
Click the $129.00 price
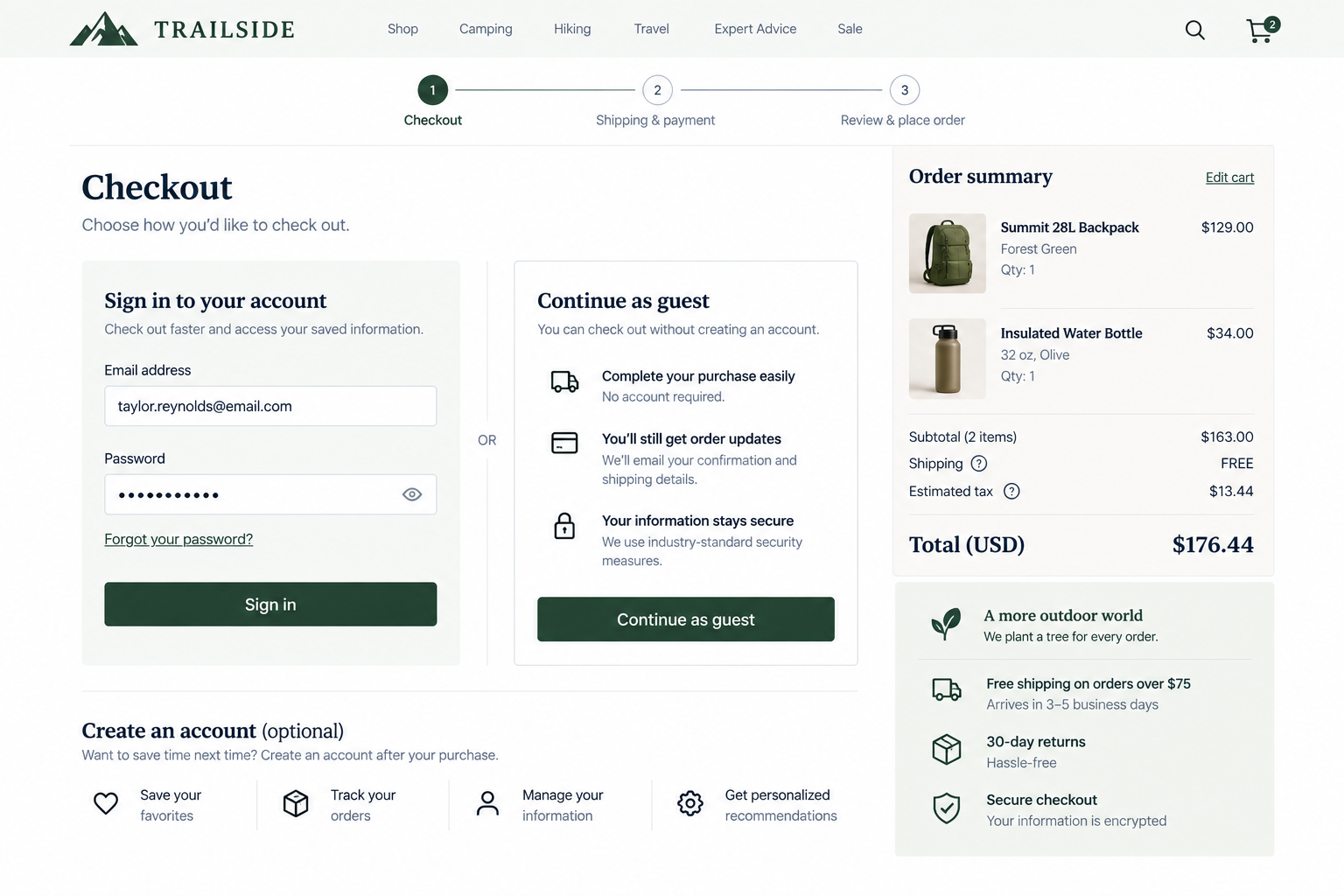coord(1227,227)
